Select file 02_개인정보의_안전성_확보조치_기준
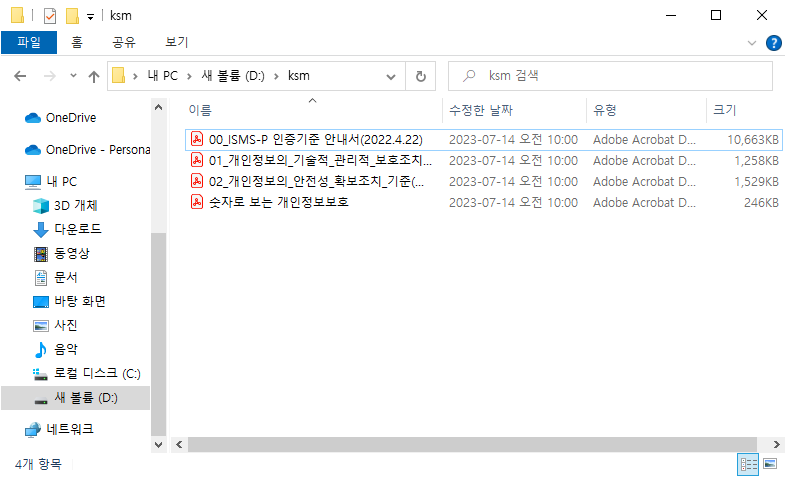Viewport: 786px width, 477px height. [x=484, y=182]
